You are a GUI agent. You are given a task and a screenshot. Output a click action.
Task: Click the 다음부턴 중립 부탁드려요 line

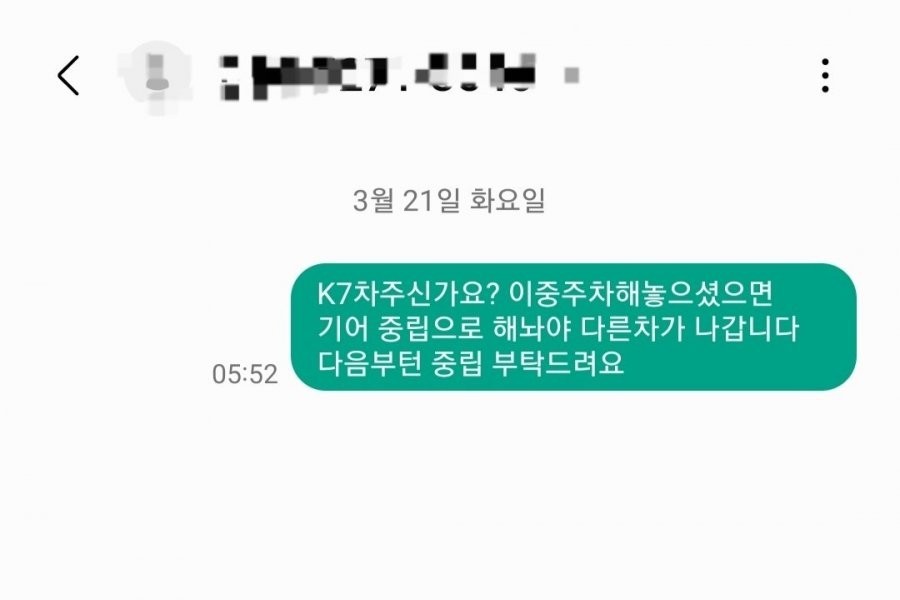pos(471,363)
